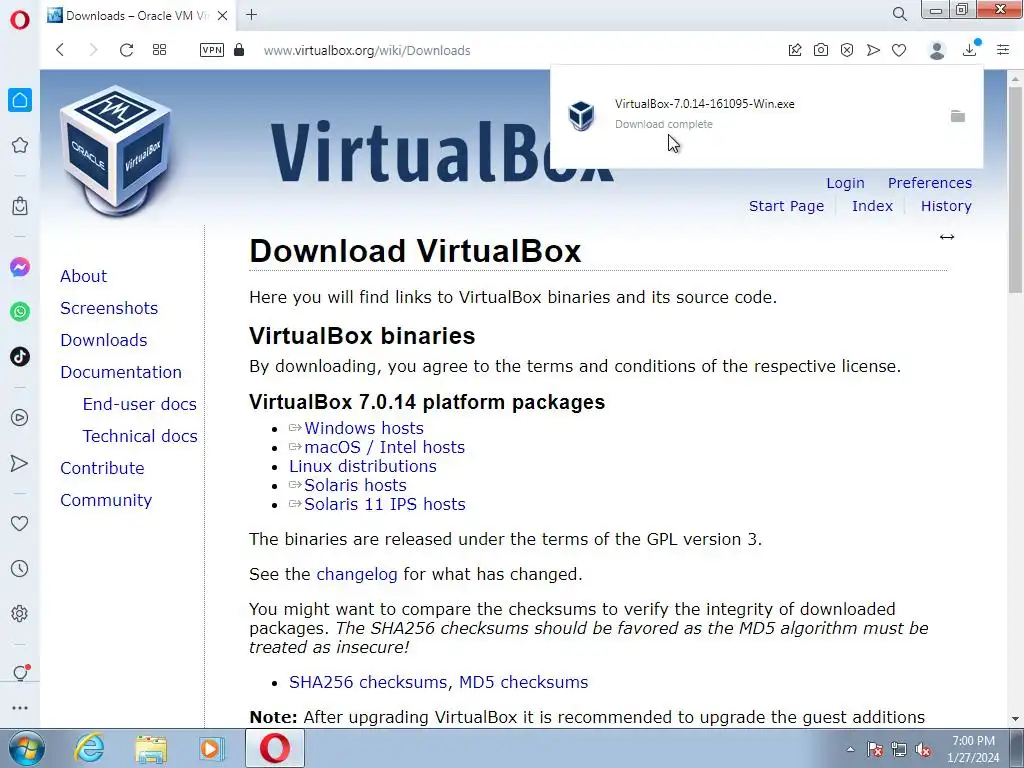Open the Index page link
This screenshot has width=1024, height=768.
(872, 206)
